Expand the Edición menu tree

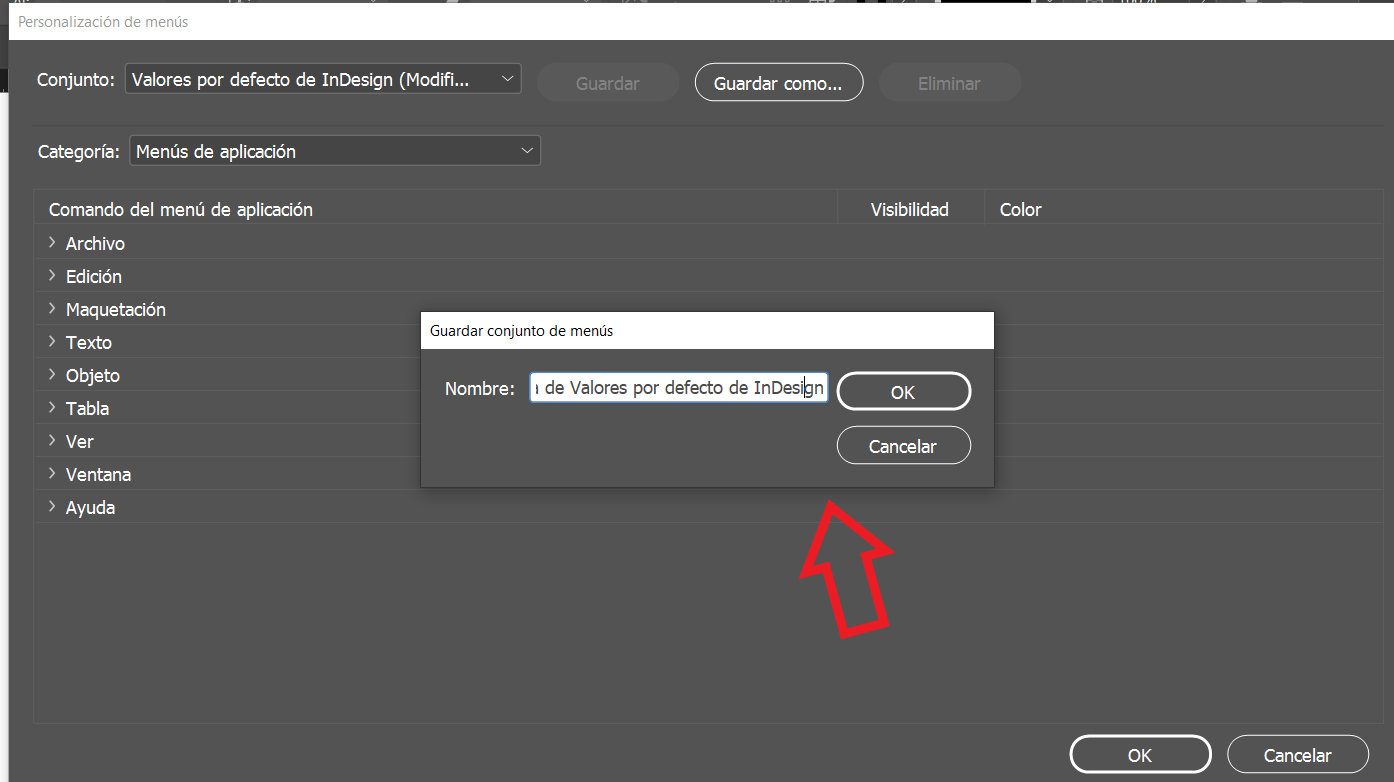click(52, 276)
